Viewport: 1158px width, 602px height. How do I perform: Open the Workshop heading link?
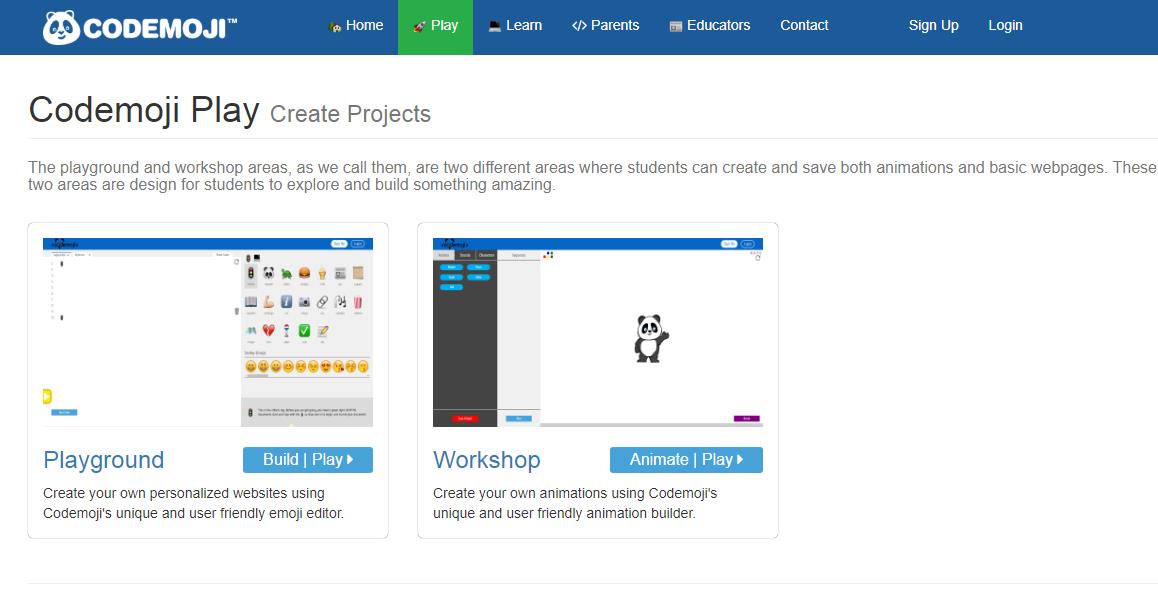[x=486, y=460]
